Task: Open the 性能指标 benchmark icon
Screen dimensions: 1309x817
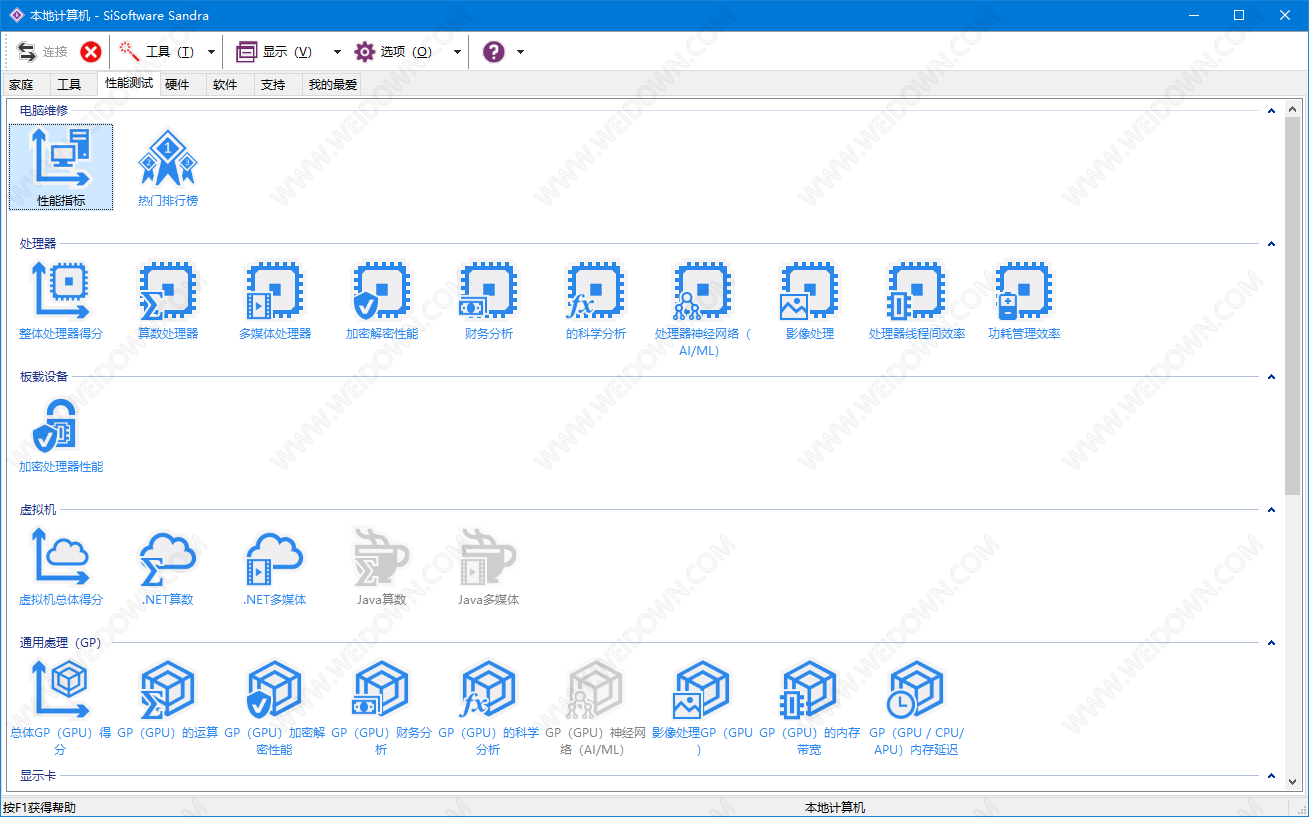Action: coord(61,167)
